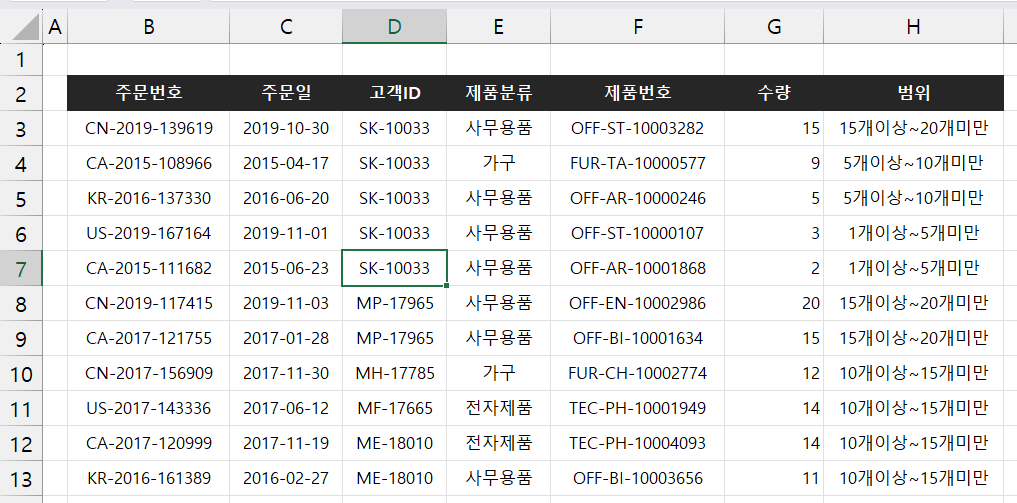
Task: Select column C header
Action: 286,27
